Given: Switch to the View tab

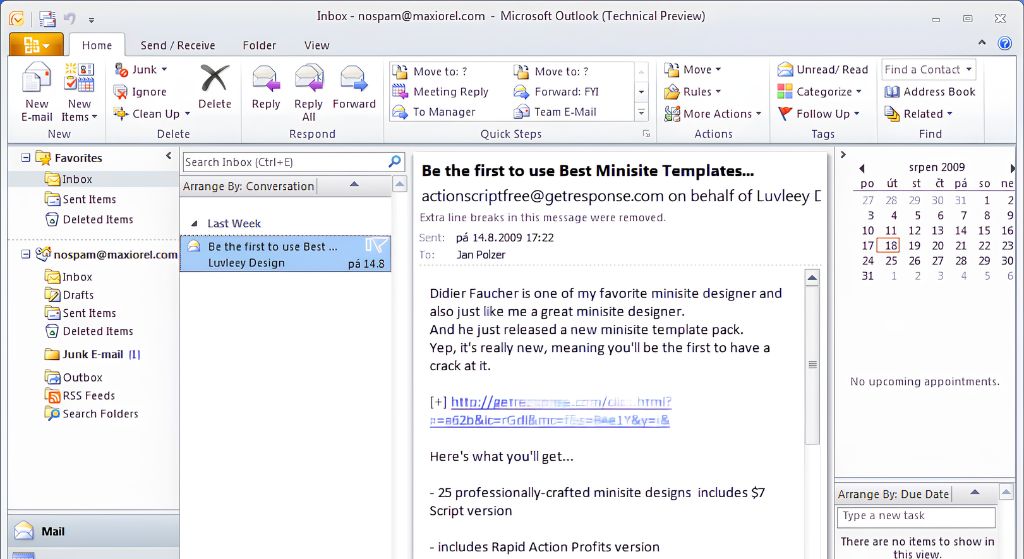Looking at the screenshot, I should point(317,45).
